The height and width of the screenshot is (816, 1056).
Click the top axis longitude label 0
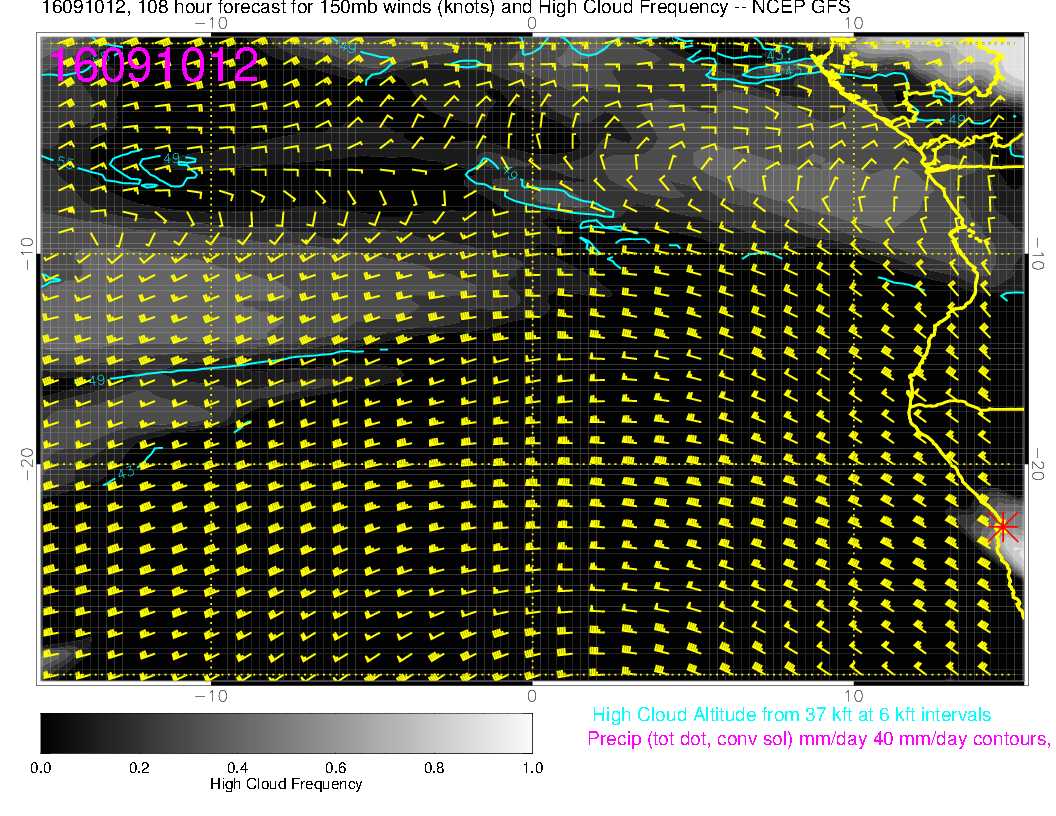pos(532,24)
